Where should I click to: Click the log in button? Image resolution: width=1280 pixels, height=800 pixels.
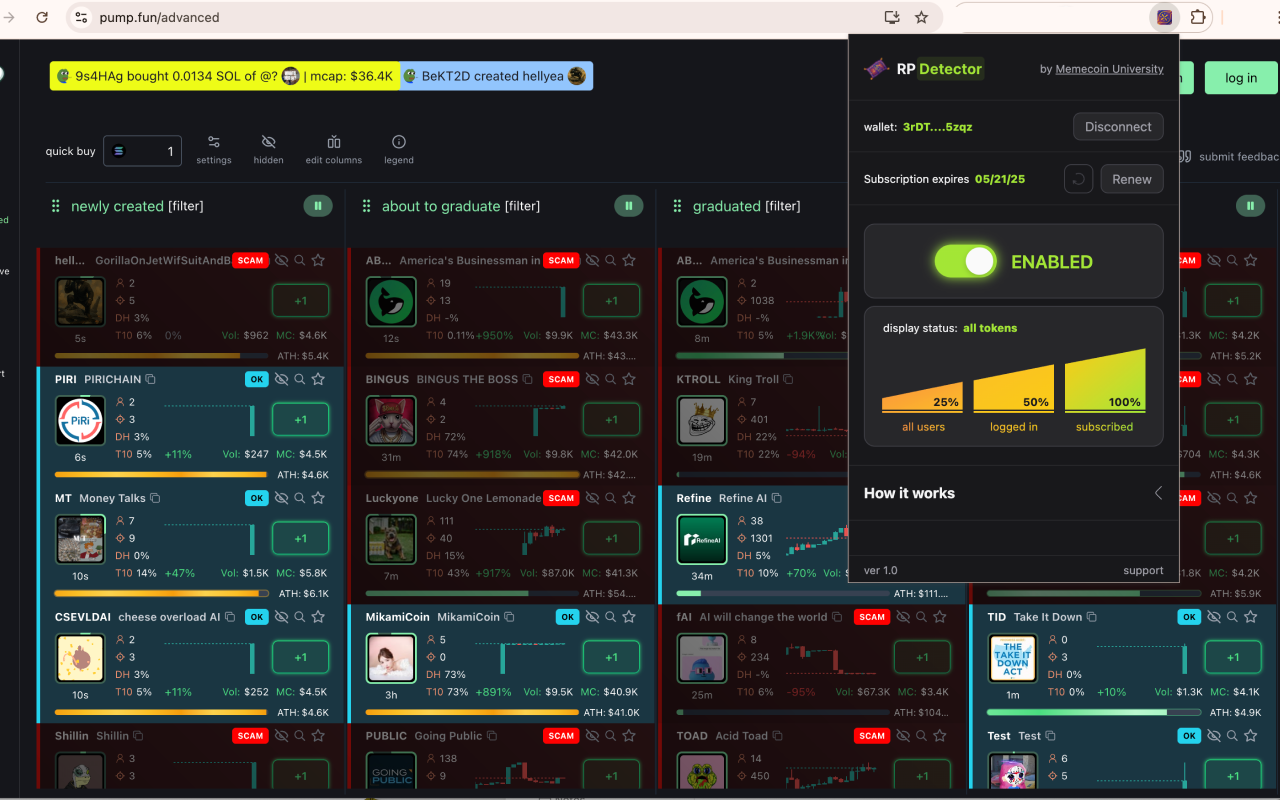[x=1241, y=78]
